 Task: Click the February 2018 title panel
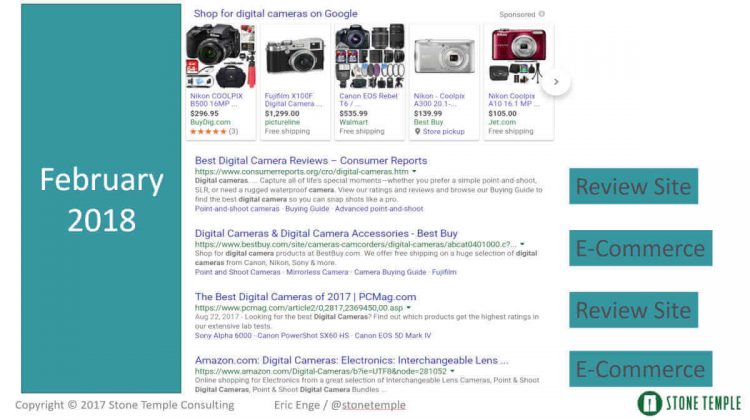pos(101,199)
